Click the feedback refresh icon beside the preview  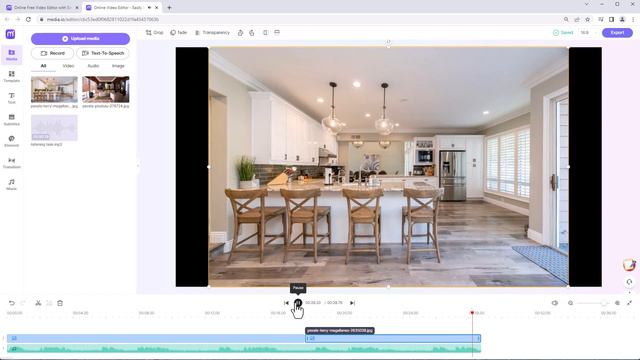629,282
